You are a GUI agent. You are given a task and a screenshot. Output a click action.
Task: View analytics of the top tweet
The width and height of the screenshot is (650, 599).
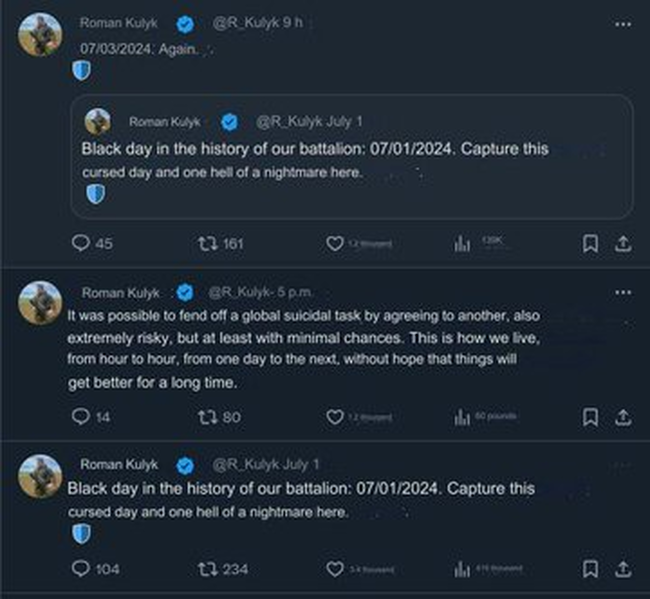point(462,244)
